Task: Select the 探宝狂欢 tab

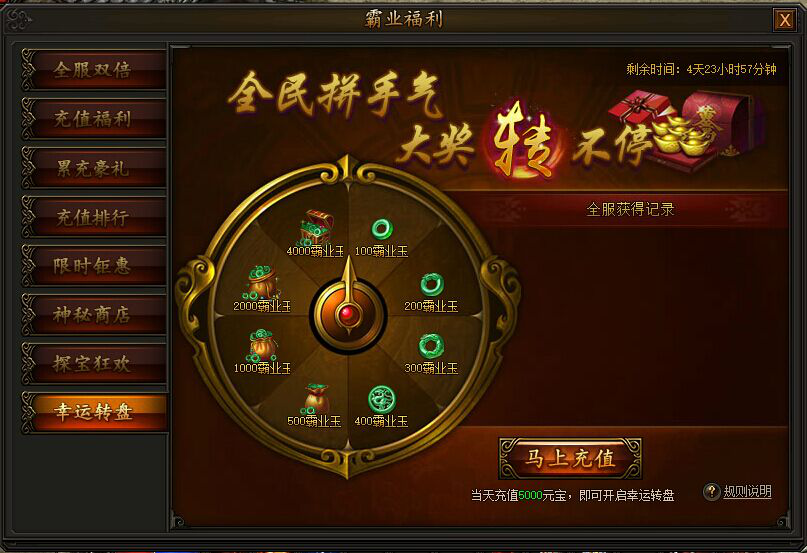Action: coord(94,364)
